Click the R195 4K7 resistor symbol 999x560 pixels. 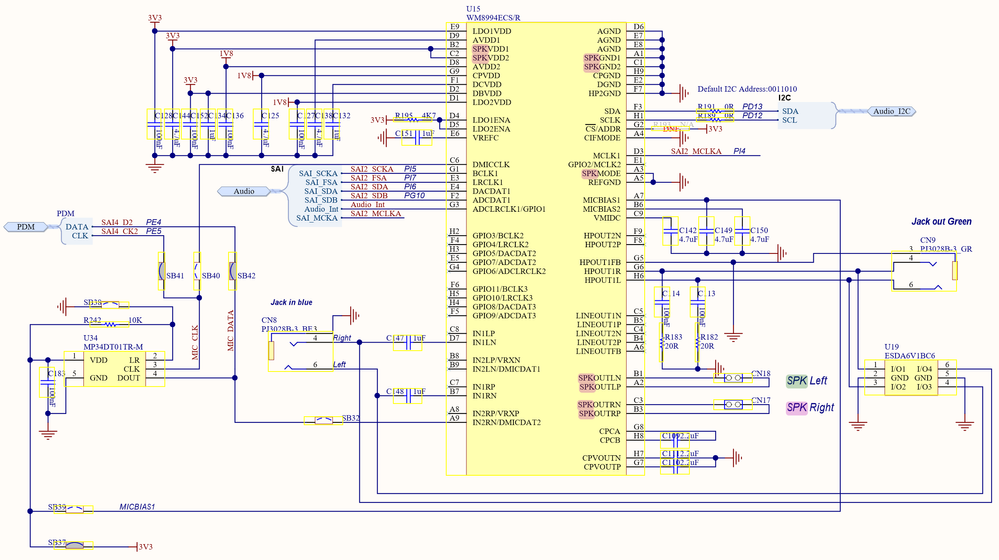click(x=413, y=119)
